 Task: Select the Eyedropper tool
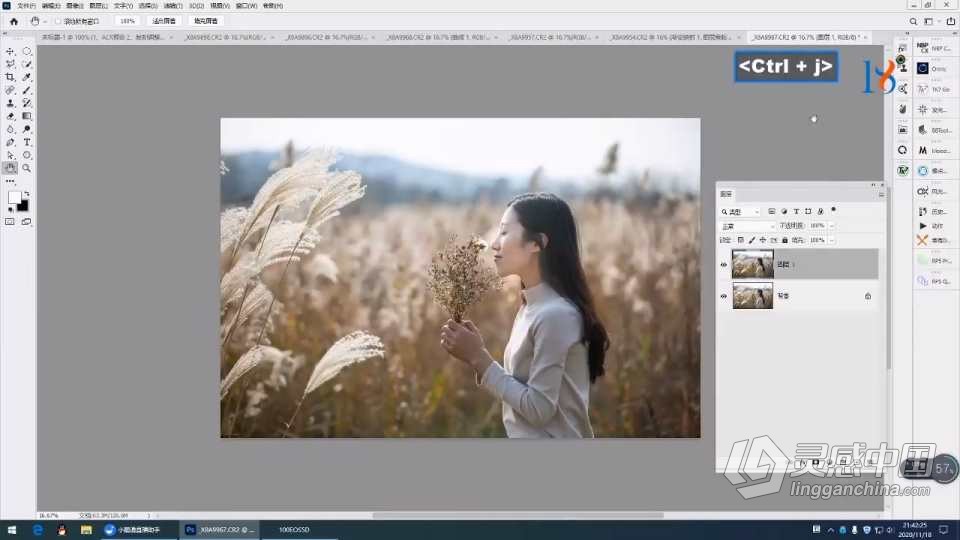coord(27,77)
